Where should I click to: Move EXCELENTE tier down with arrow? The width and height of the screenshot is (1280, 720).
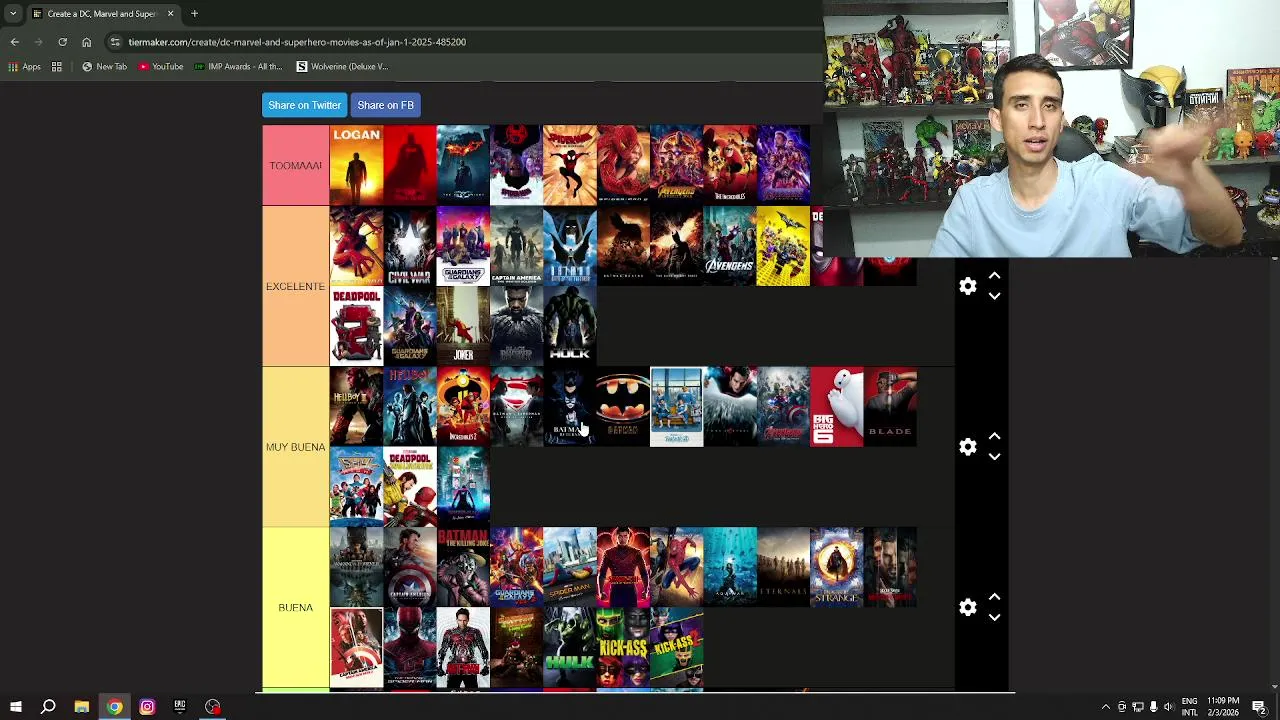click(994, 297)
